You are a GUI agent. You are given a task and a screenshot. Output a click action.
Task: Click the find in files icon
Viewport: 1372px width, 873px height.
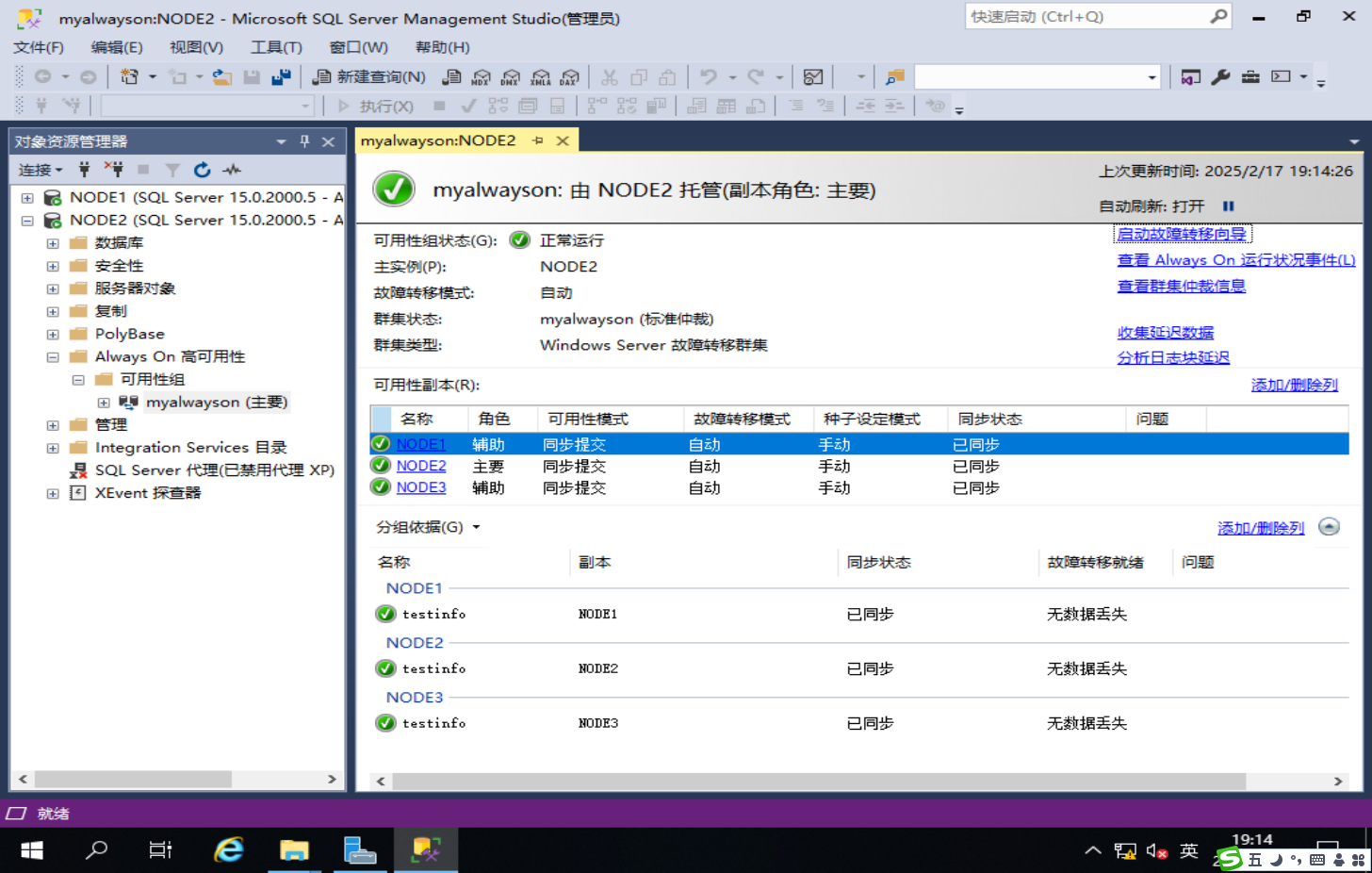(x=895, y=77)
